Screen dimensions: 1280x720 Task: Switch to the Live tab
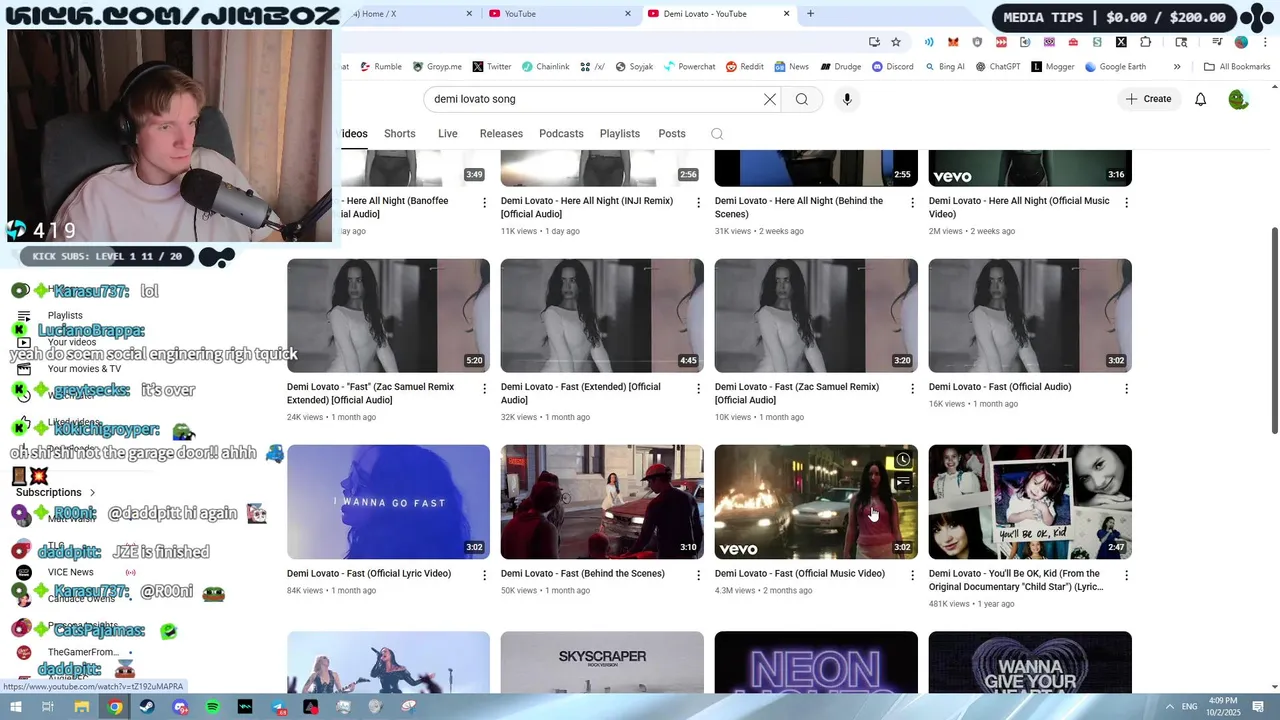coord(447,134)
